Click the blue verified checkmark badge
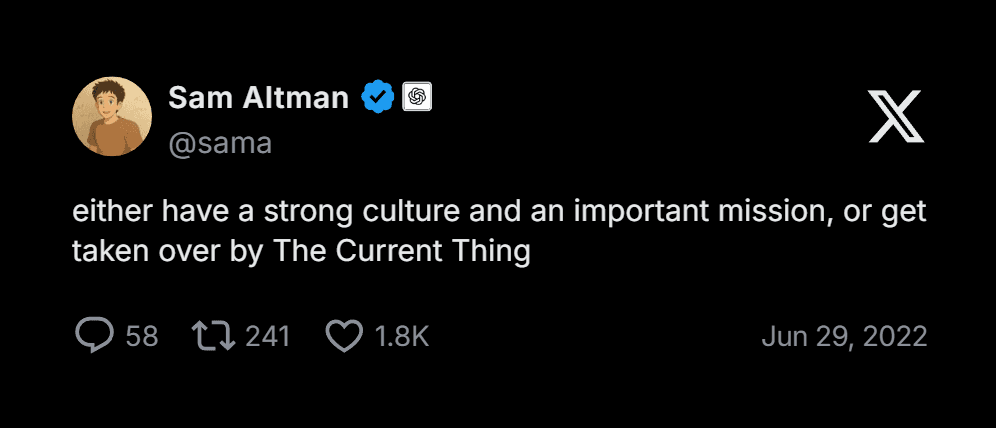Image resolution: width=996 pixels, height=428 pixels. (377, 97)
